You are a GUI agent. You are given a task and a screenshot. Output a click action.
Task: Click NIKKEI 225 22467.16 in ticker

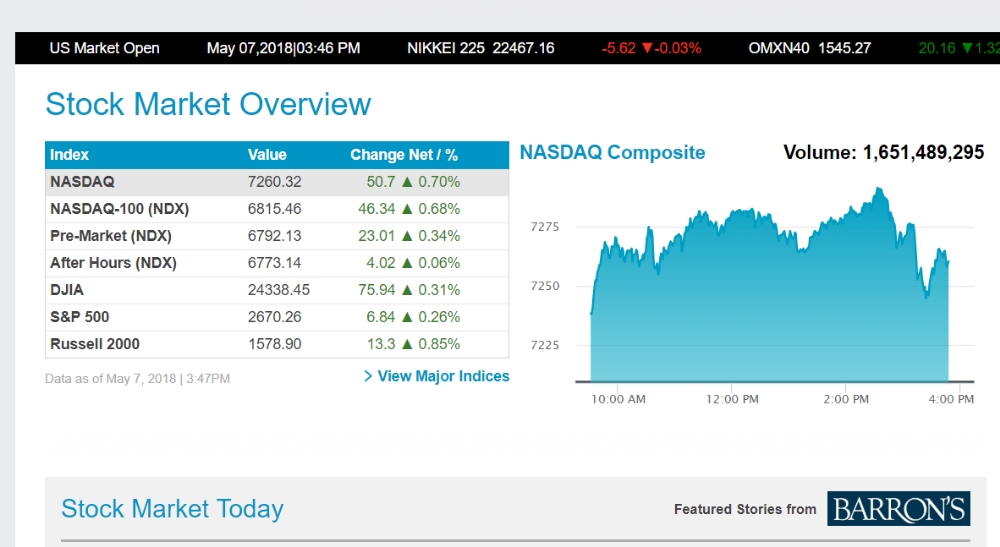coord(480,48)
